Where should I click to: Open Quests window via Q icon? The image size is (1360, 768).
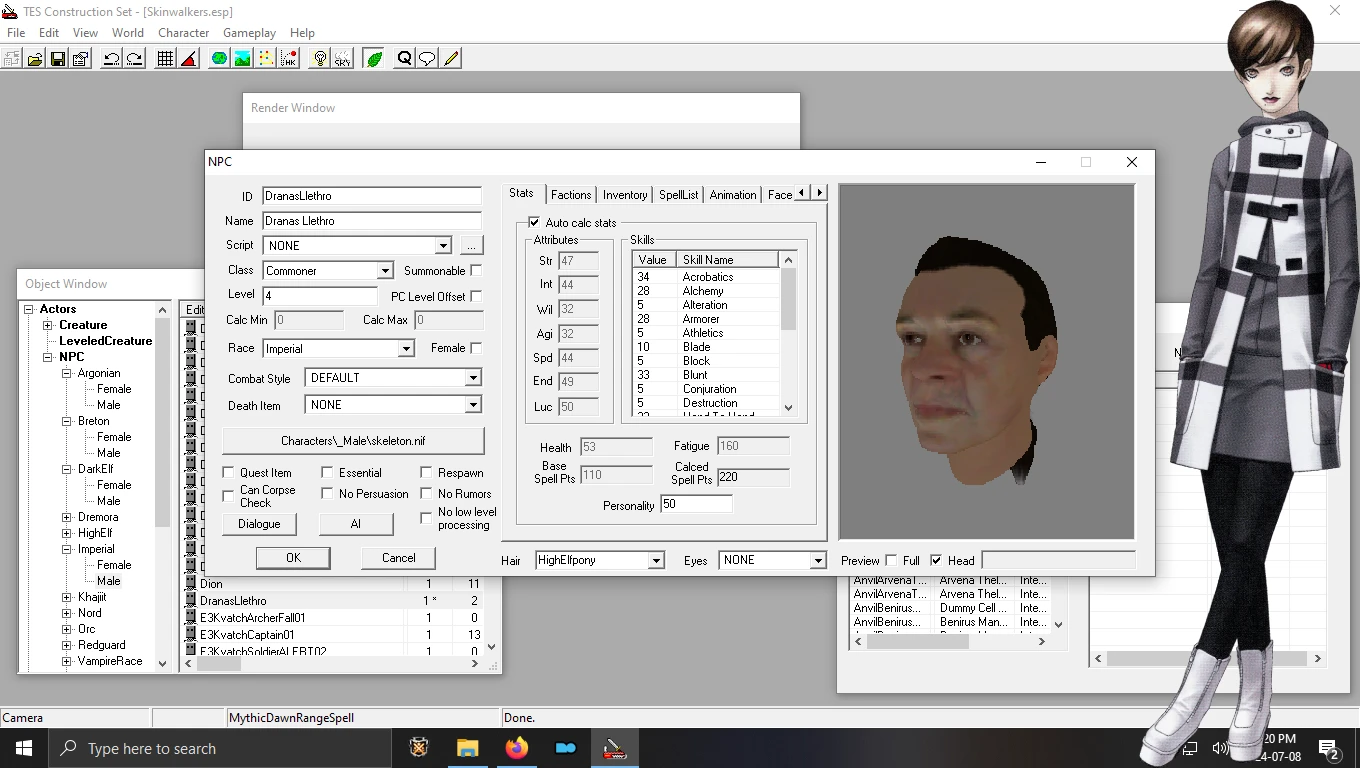(x=404, y=59)
